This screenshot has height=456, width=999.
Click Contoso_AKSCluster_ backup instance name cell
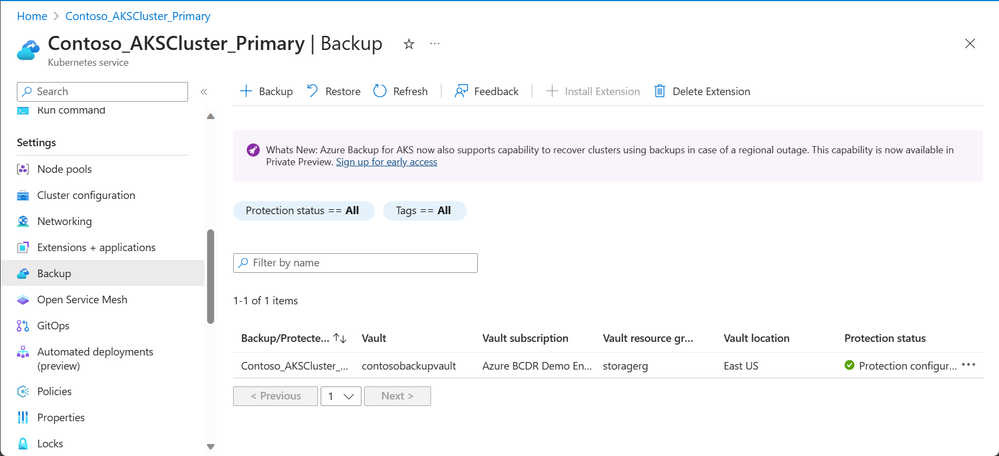point(294,366)
